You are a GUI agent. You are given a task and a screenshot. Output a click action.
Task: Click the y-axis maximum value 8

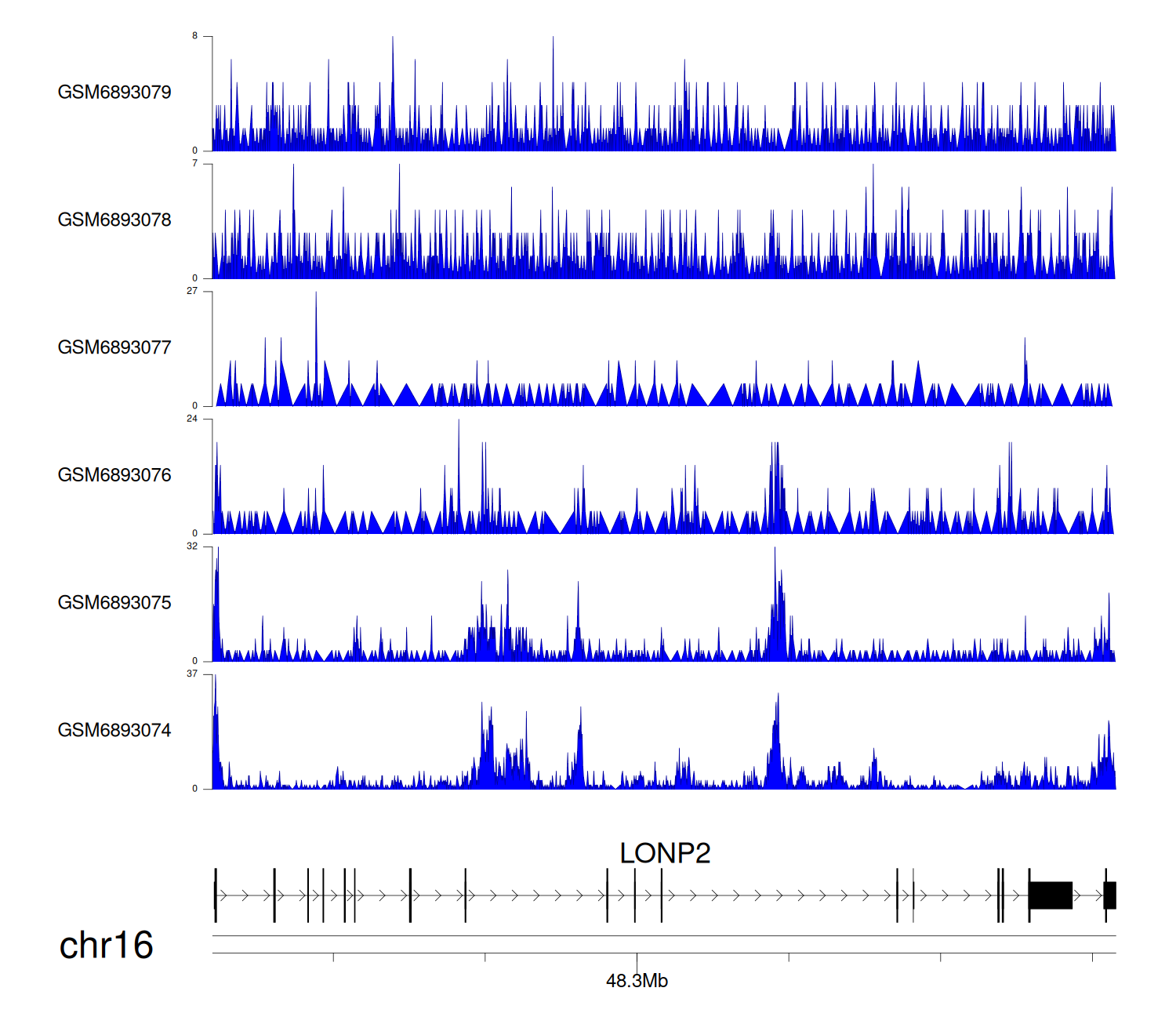coord(195,36)
